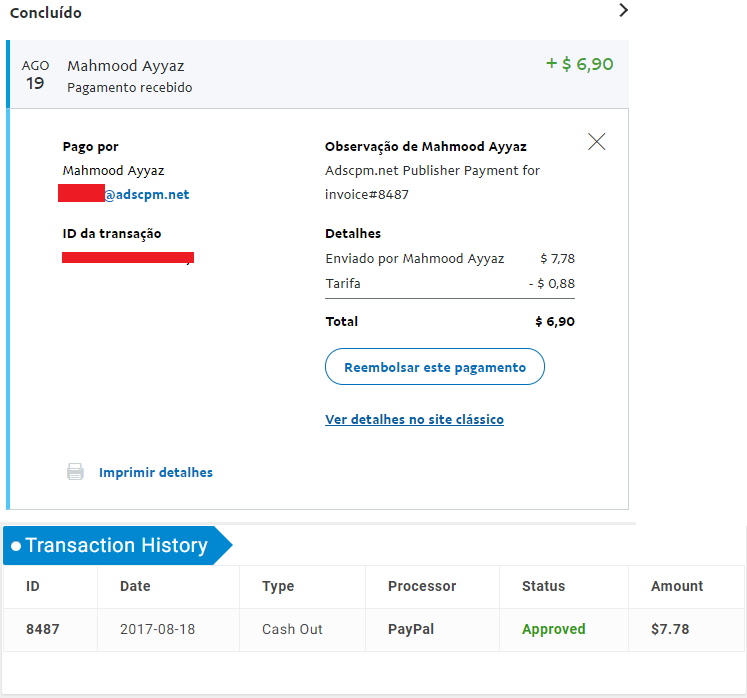Screen dimensions: 747x698
Task: Expand the Concluído section chevron
Action: click(623, 10)
